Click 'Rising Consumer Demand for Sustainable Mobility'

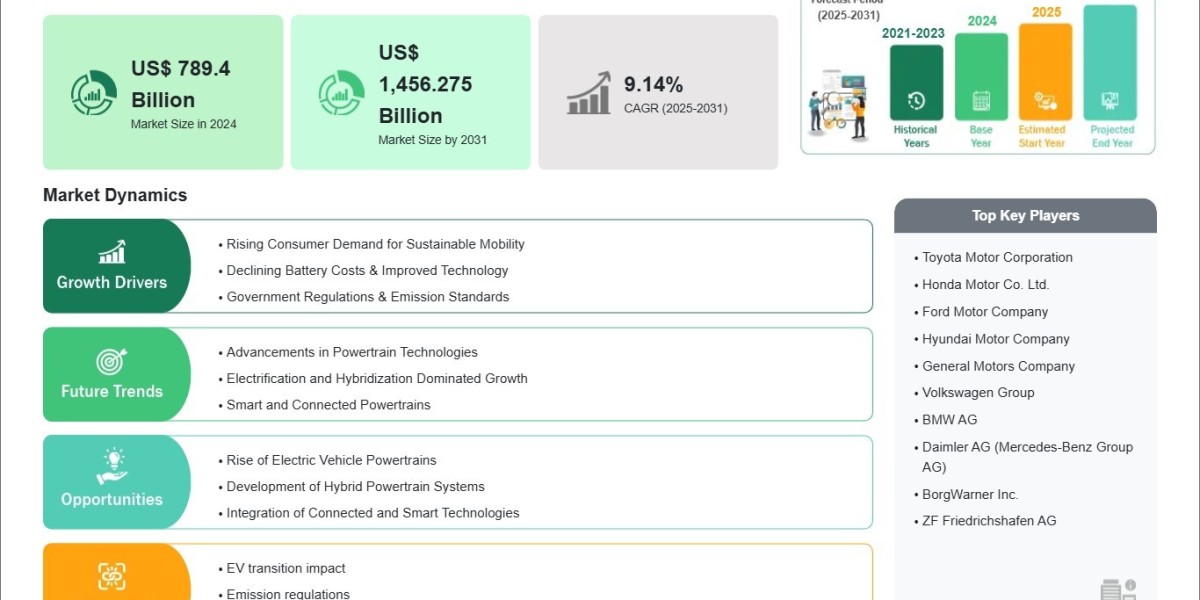click(375, 244)
